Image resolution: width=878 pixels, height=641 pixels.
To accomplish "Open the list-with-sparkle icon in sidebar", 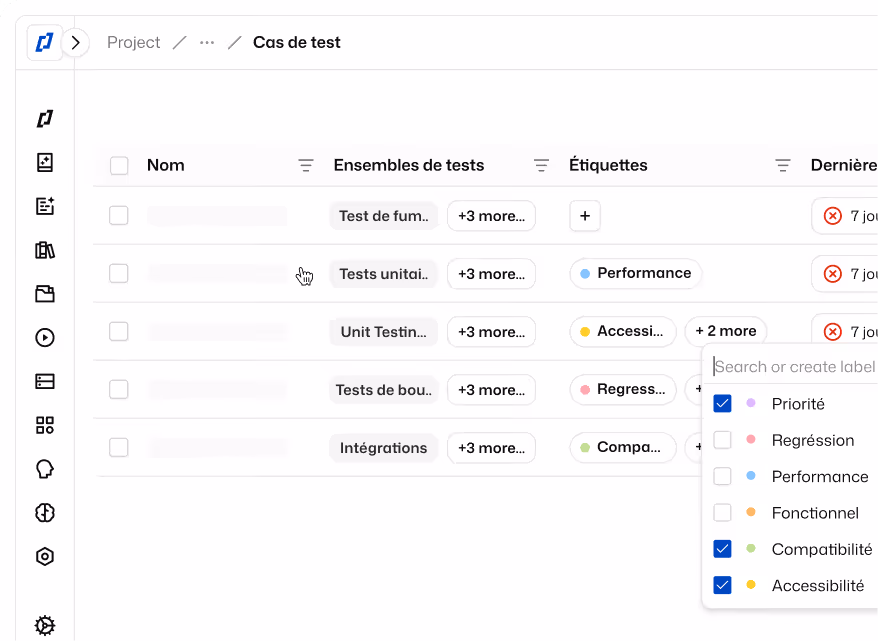I will pyautogui.click(x=45, y=206).
